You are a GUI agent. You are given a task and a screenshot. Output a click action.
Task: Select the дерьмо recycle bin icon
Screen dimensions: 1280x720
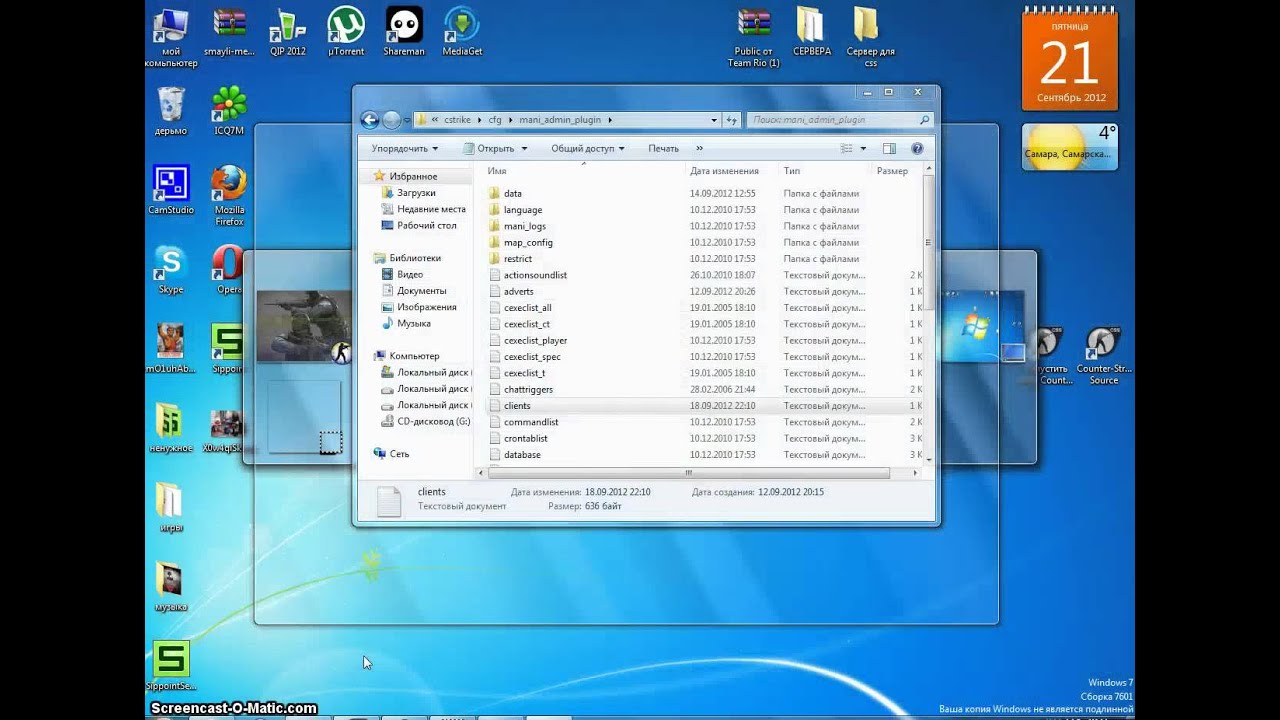171,110
